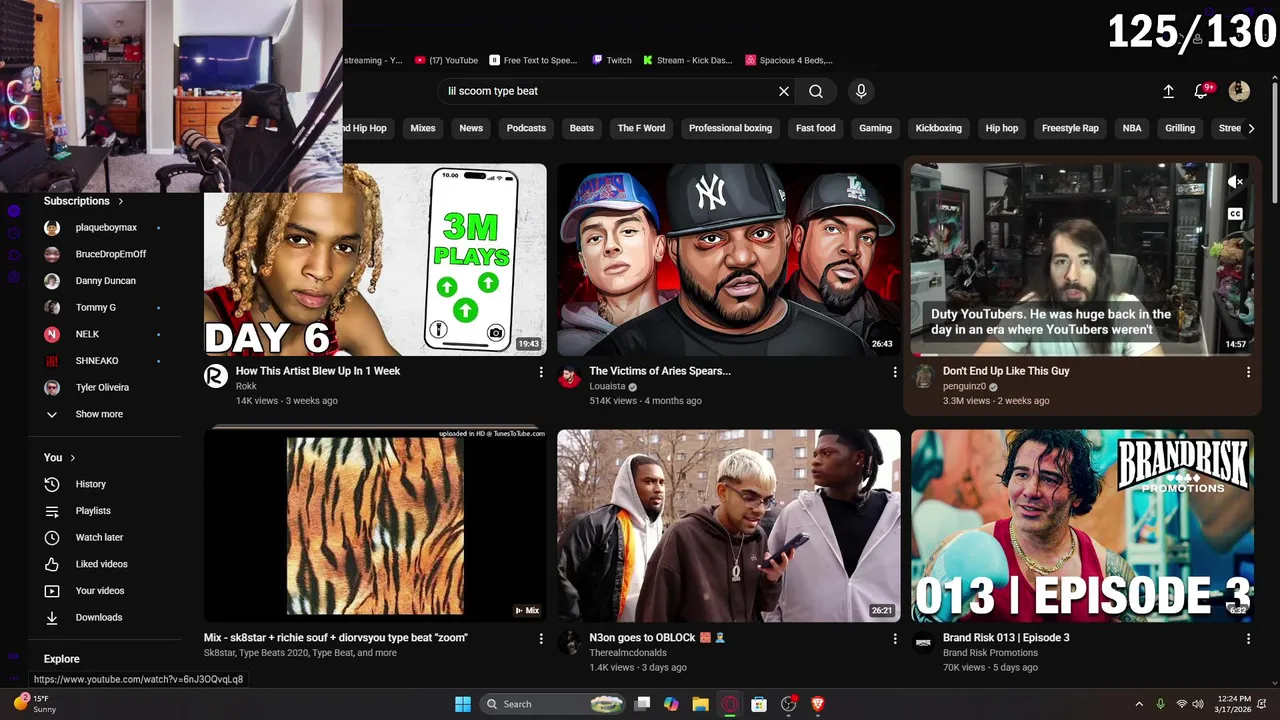Switch to the (17) YouTube browser tab

[447, 60]
